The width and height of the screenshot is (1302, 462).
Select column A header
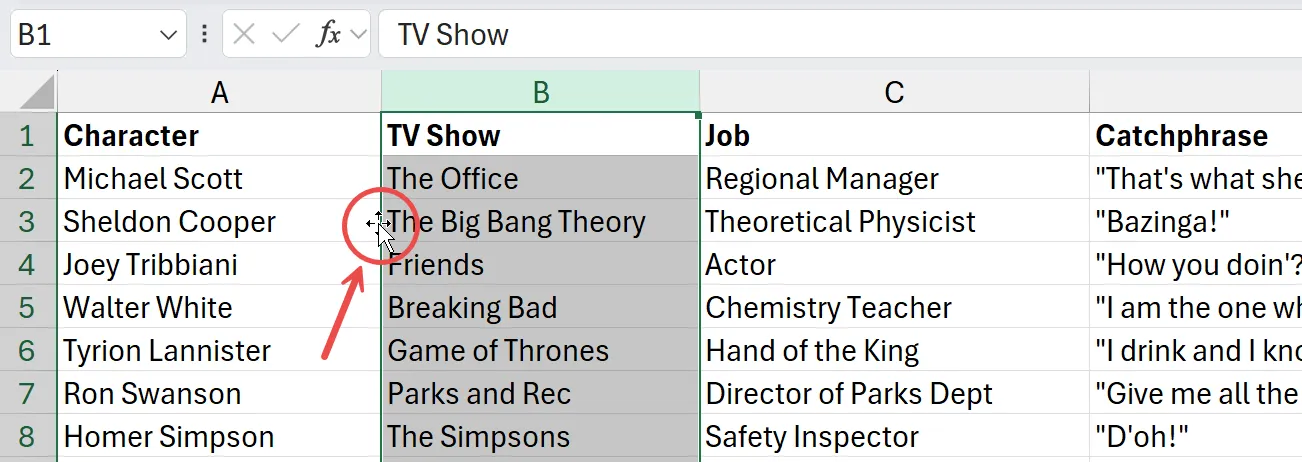(220, 93)
